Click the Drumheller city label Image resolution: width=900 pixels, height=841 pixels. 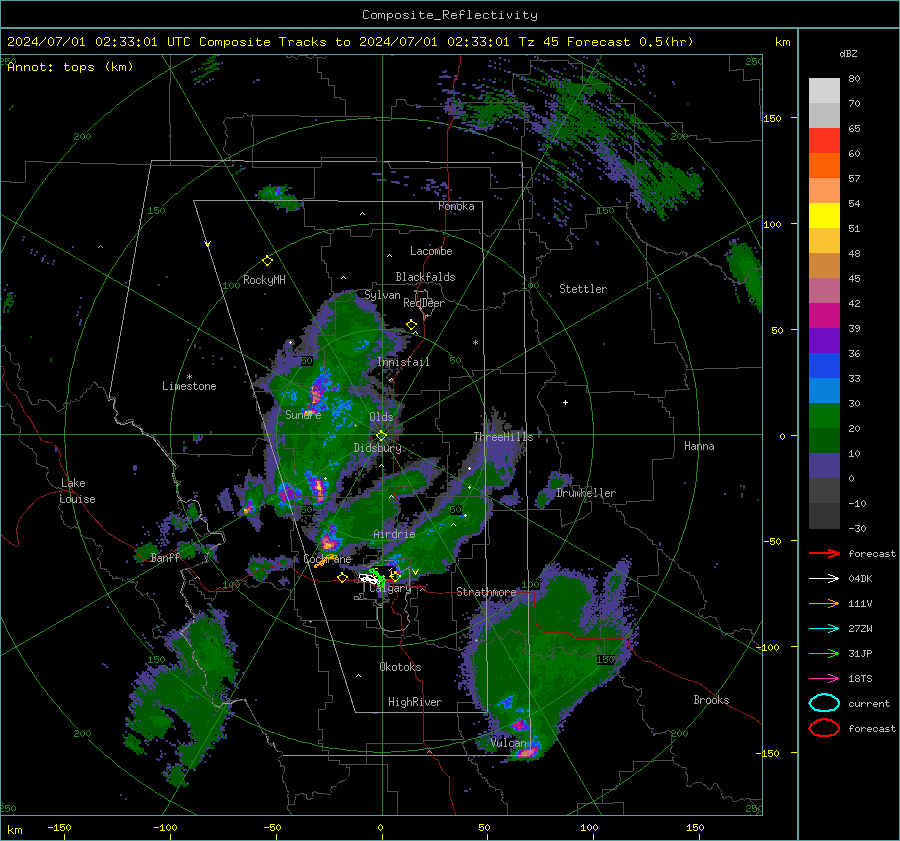586,493
